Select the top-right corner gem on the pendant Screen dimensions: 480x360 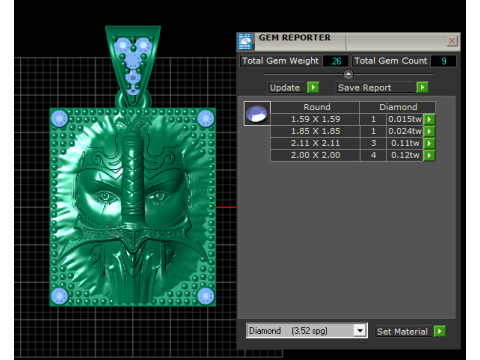click(205, 118)
